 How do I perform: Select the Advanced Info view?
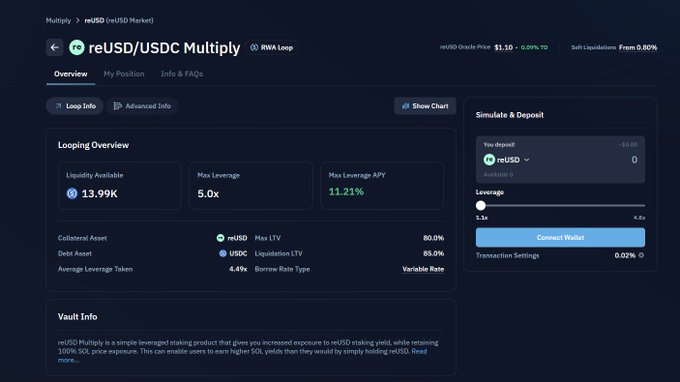[142, 106]
